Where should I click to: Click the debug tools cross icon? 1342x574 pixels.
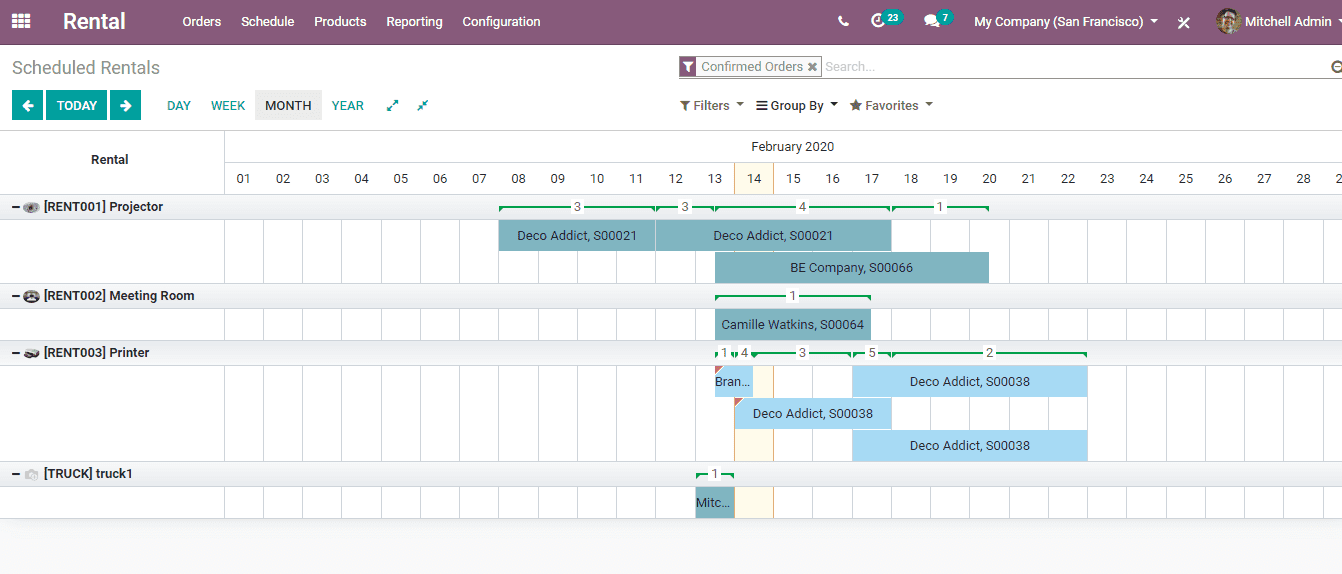click(1184, 22)
